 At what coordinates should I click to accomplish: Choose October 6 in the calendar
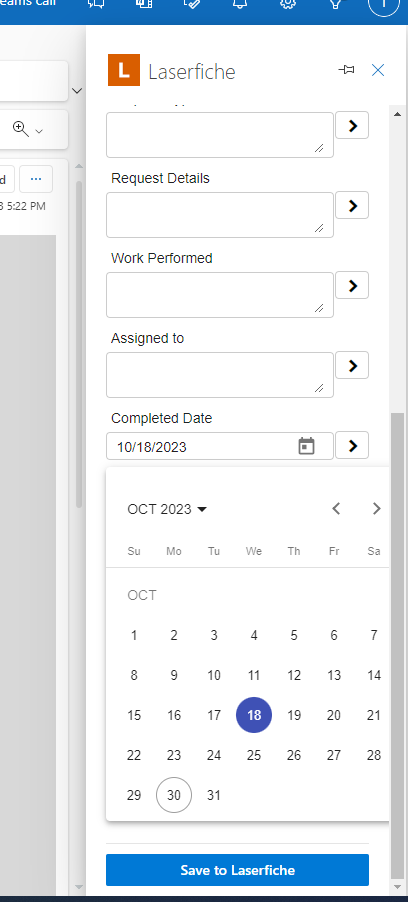[334, 635]
